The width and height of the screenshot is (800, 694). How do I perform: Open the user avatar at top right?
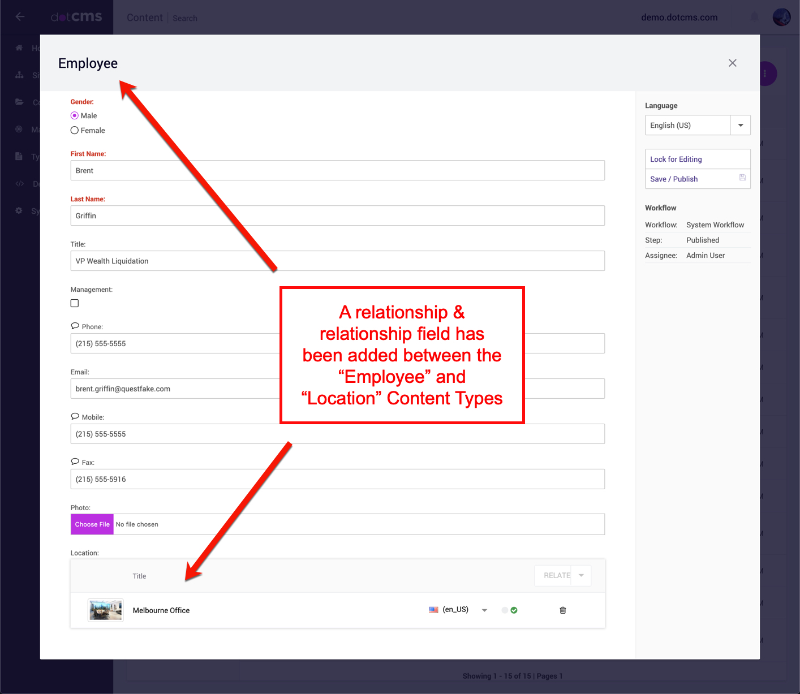click(781, 17)
